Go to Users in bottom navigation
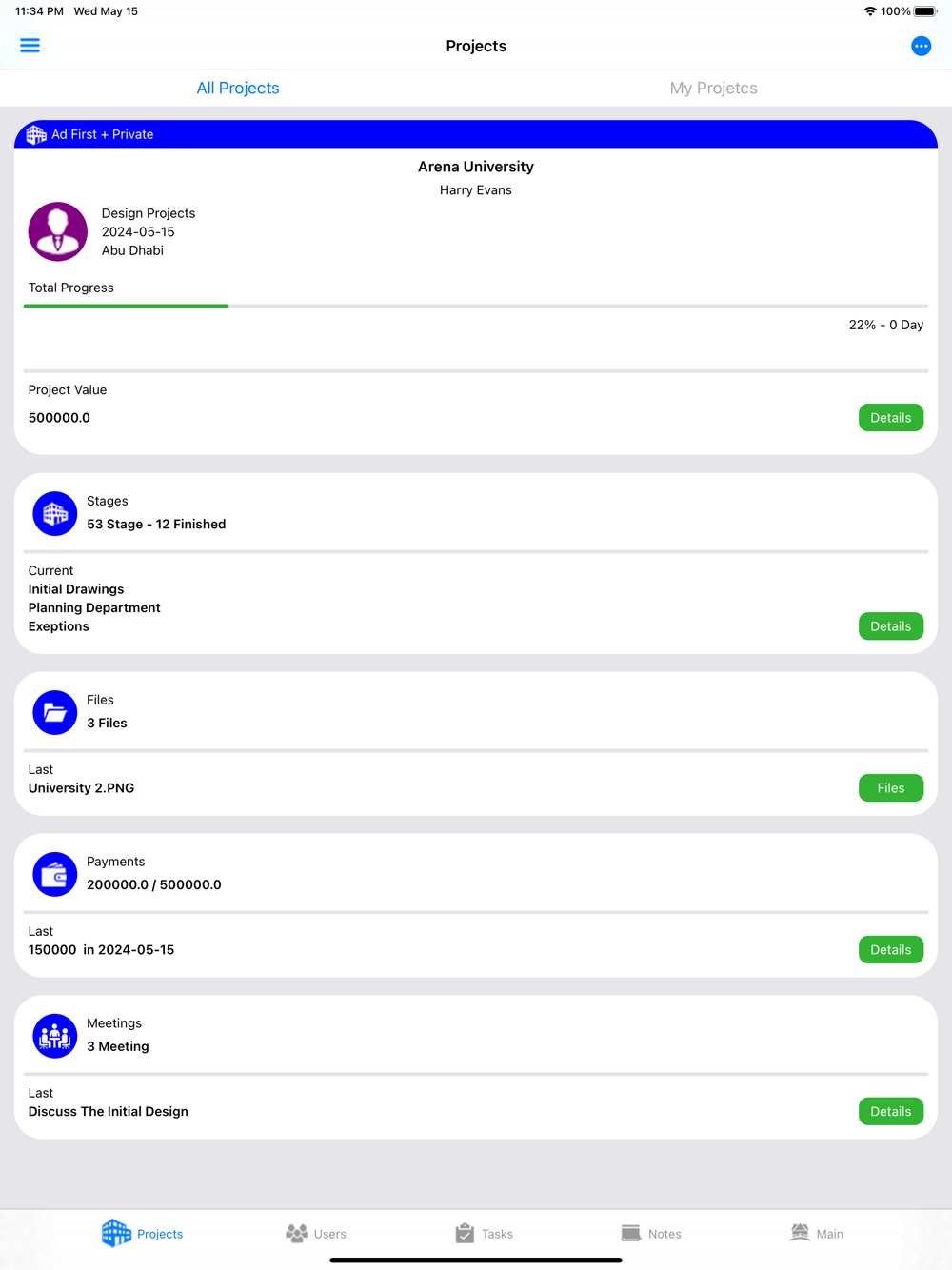Image resolution: width=952 pixels, height=1270 pixels. pyautogui.click(x=316, y=1234)
